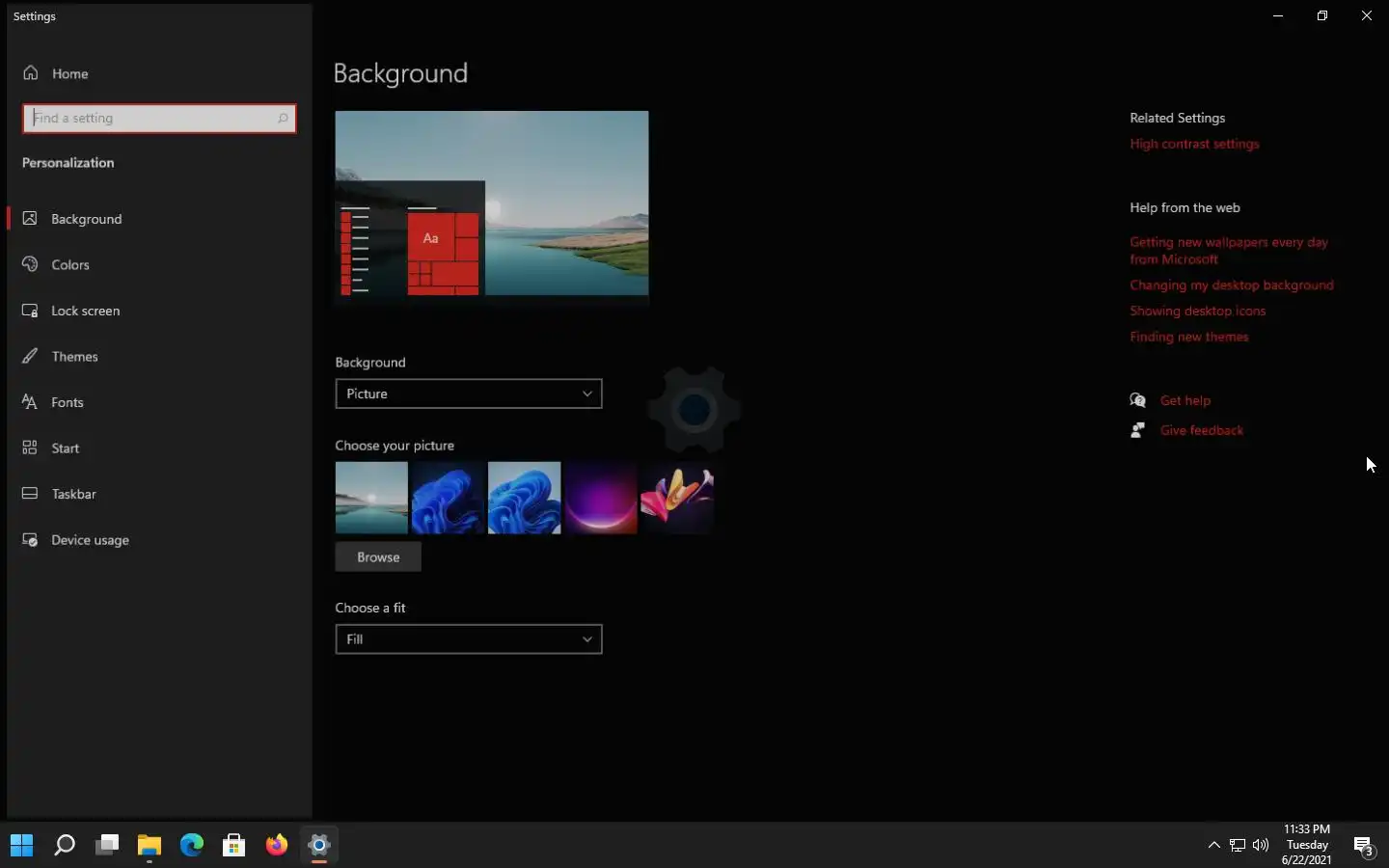Launch Firefox from the taskbar
Viewport: 1389px width, 868px height.
click(x=277, y=846)
